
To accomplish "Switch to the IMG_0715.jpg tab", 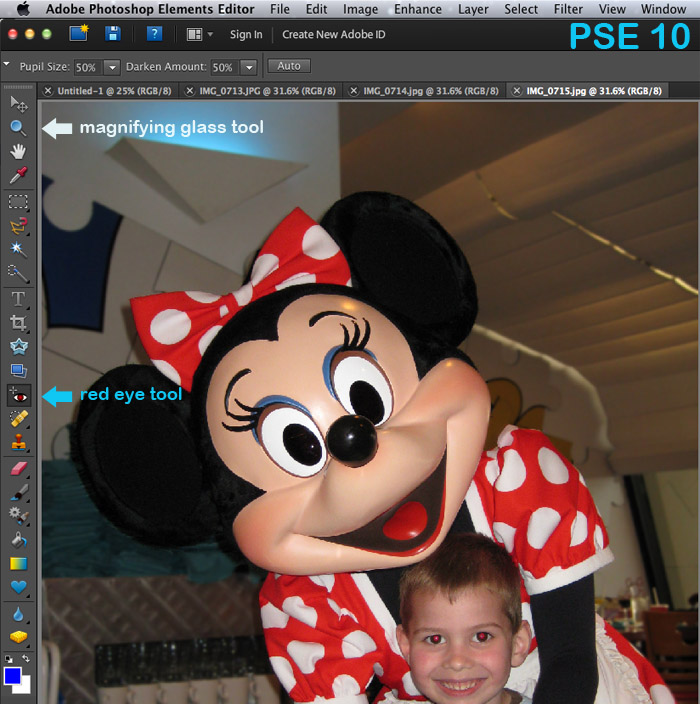I will 594,91.
